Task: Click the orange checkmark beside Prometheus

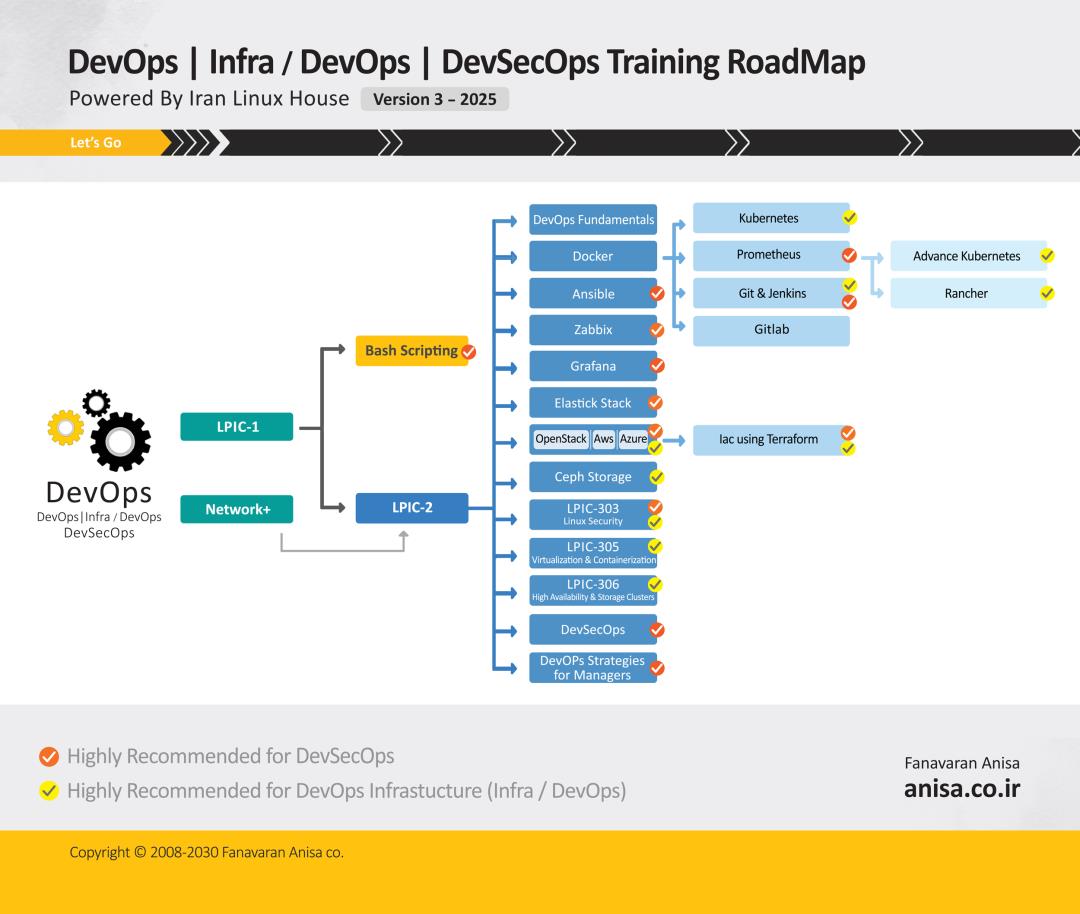Action: point(849,255)
